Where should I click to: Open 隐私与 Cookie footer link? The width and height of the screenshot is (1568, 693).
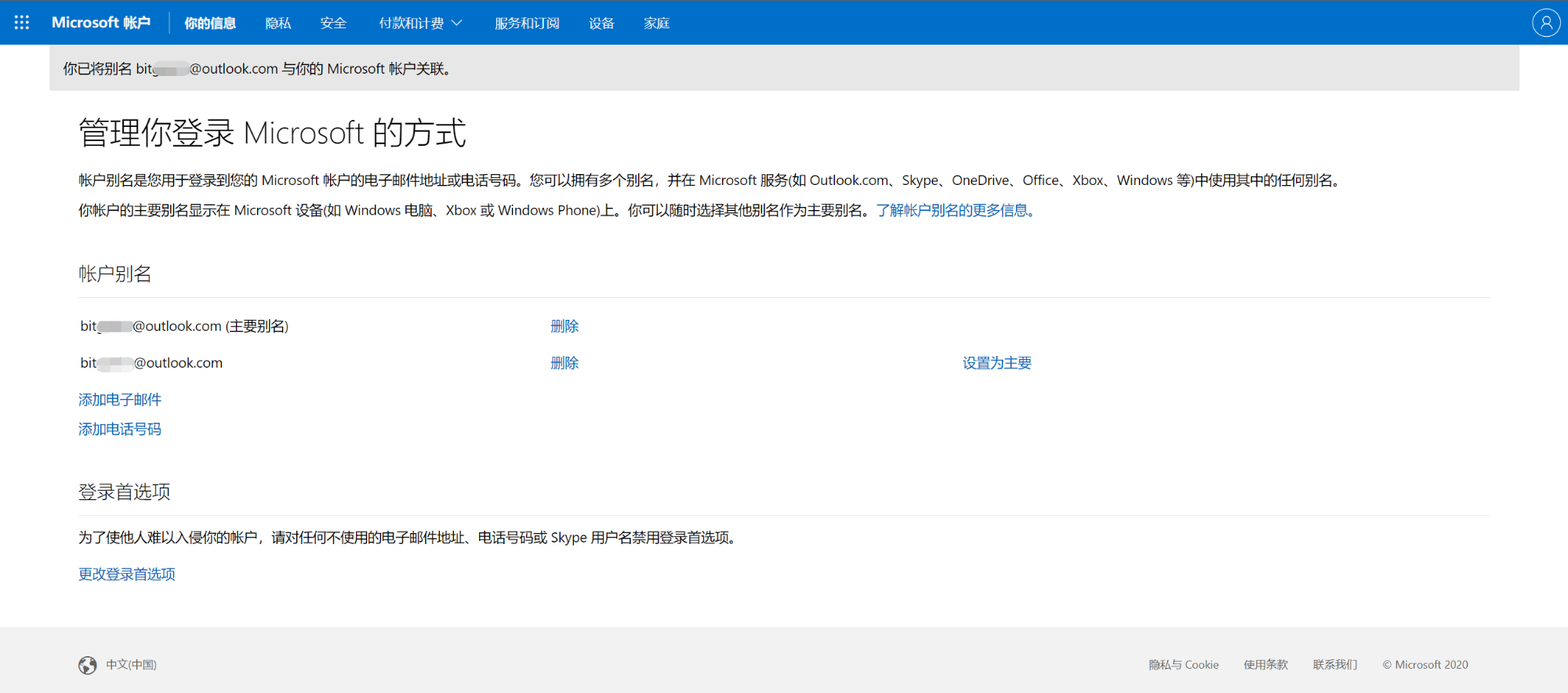pyautogui.click(x=1184, y=665)
